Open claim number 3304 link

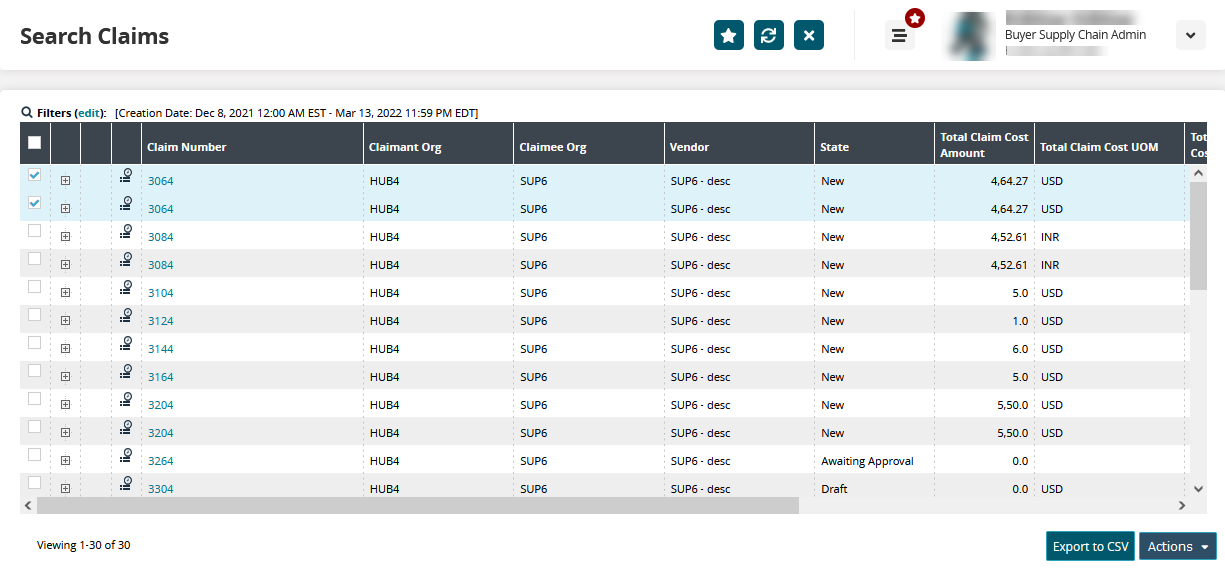click(160, 489)
